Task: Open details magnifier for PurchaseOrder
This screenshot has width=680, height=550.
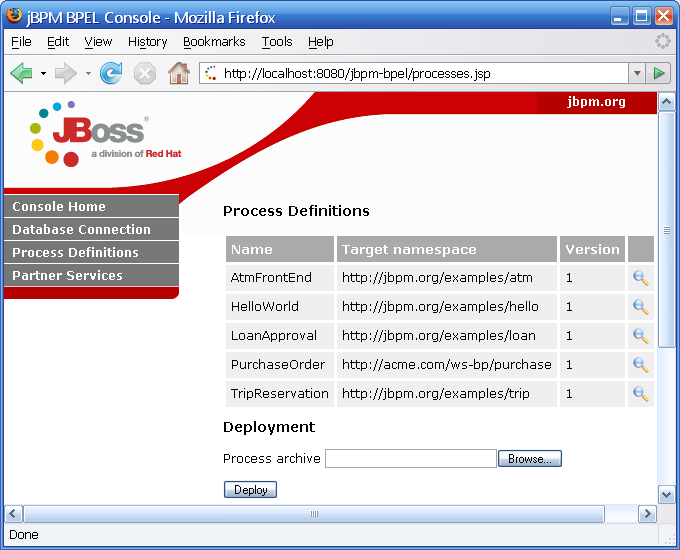Action: tap(641, 365)
